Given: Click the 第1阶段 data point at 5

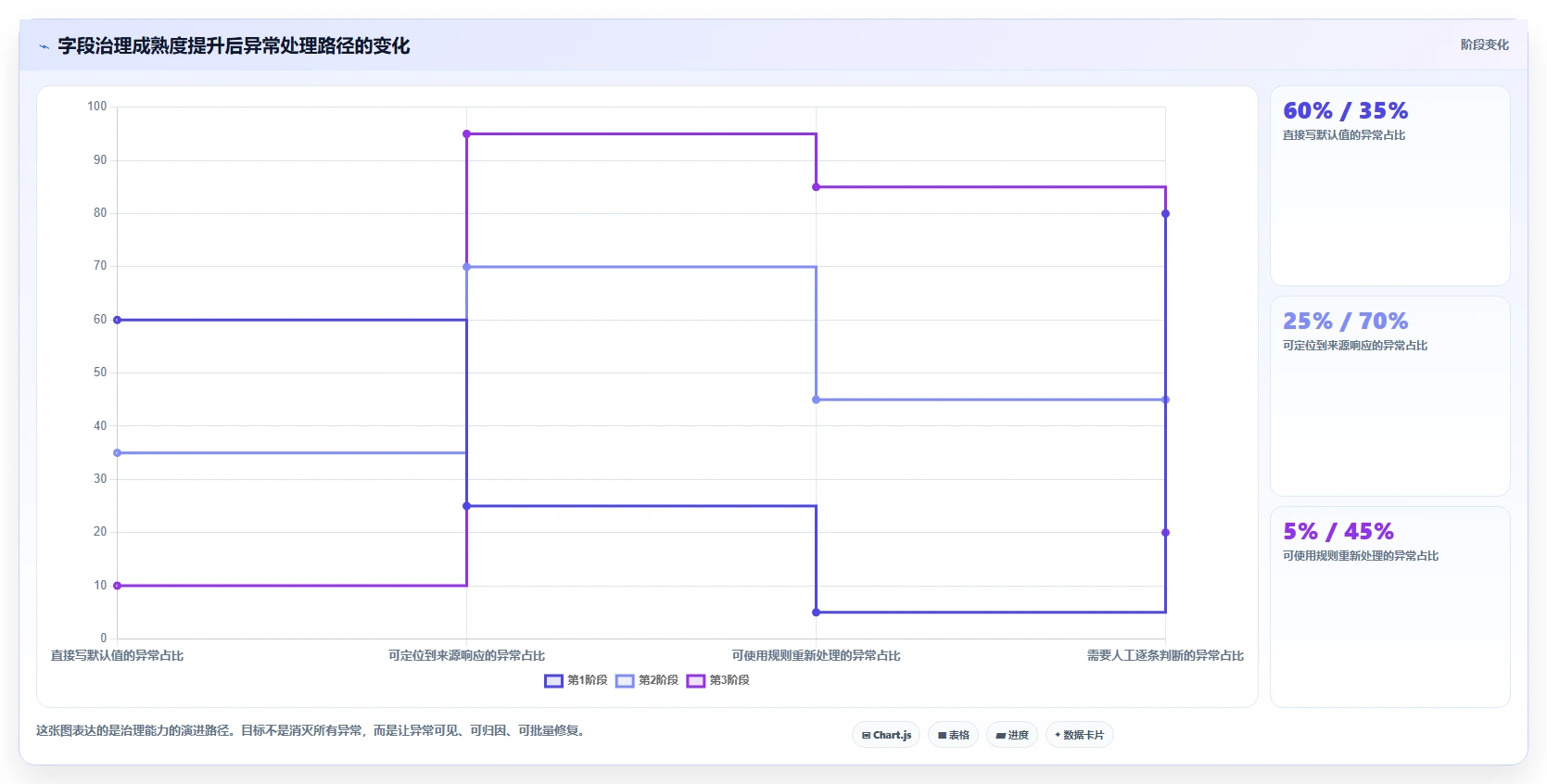Looking at the screenshot, I should (x=816, y=613).
